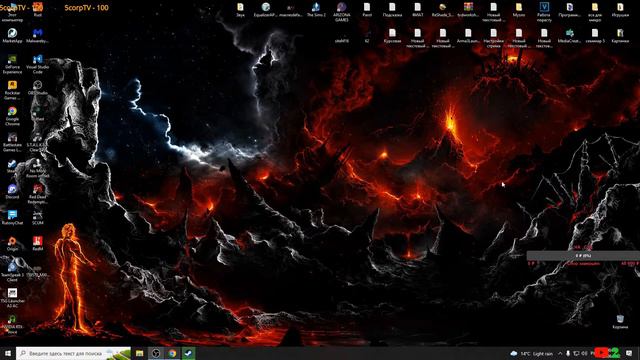Open TeamSpeak 3 Client shortcut
This screenshot has height=360, width=640.
click(x=12, y=272)
